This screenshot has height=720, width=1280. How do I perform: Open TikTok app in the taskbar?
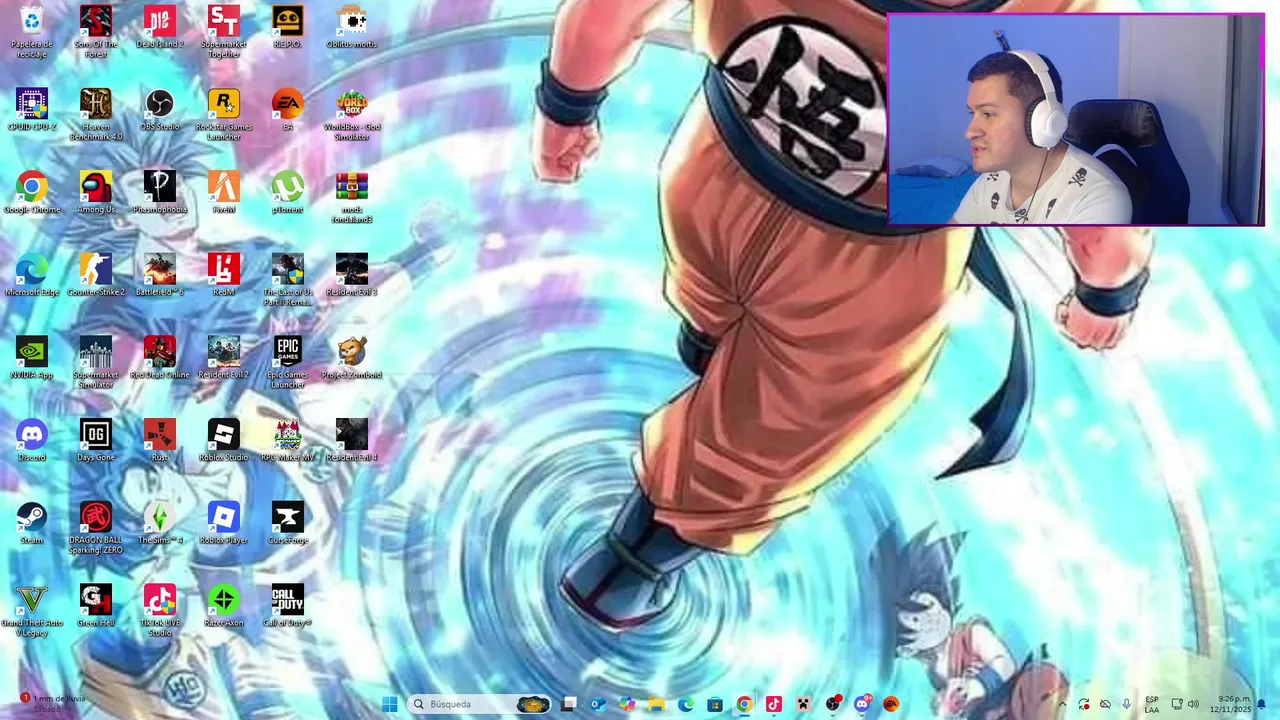(x=773, y=704)
